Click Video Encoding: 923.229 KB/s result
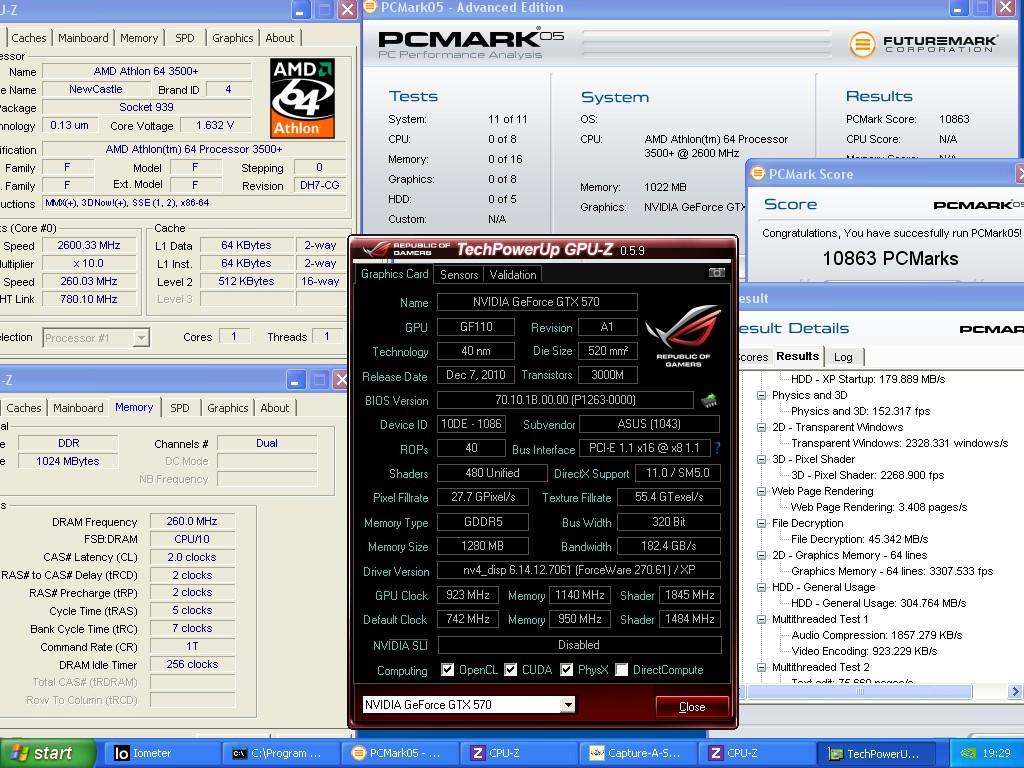The width and height of the screenshot is (1024, 768). coord(864,651)
